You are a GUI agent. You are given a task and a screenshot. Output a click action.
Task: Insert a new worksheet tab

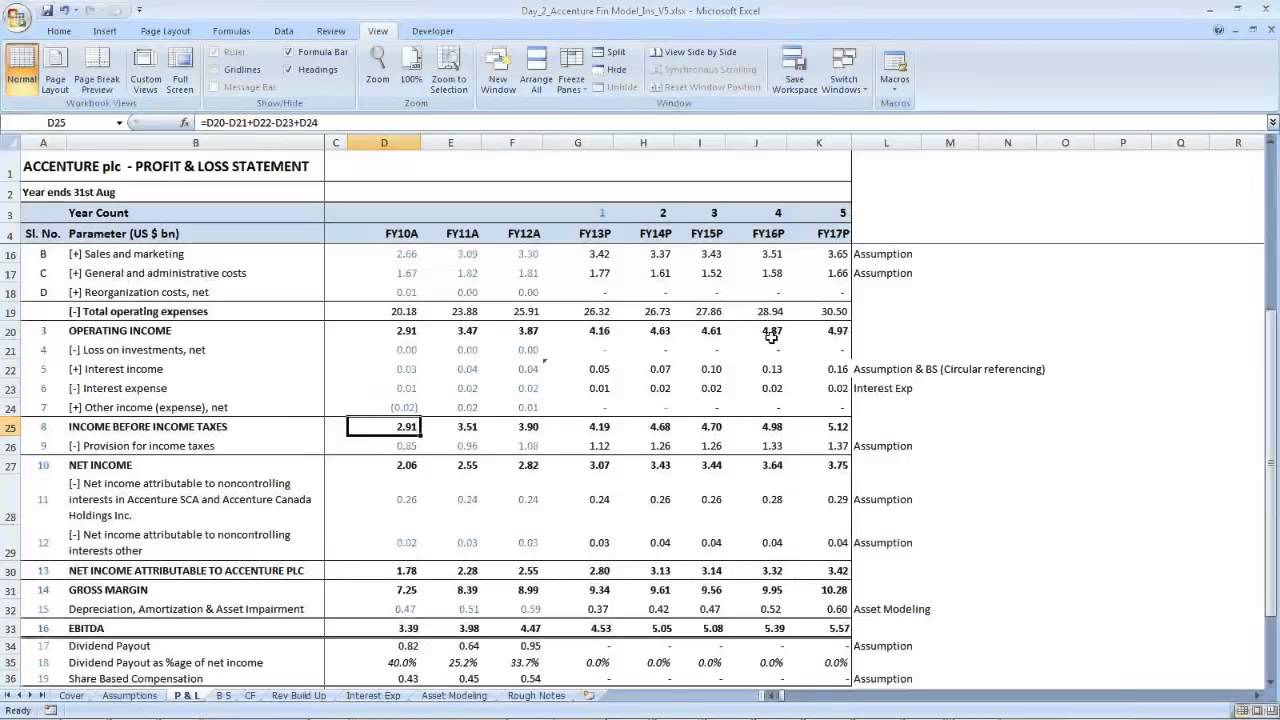[589, 695]
